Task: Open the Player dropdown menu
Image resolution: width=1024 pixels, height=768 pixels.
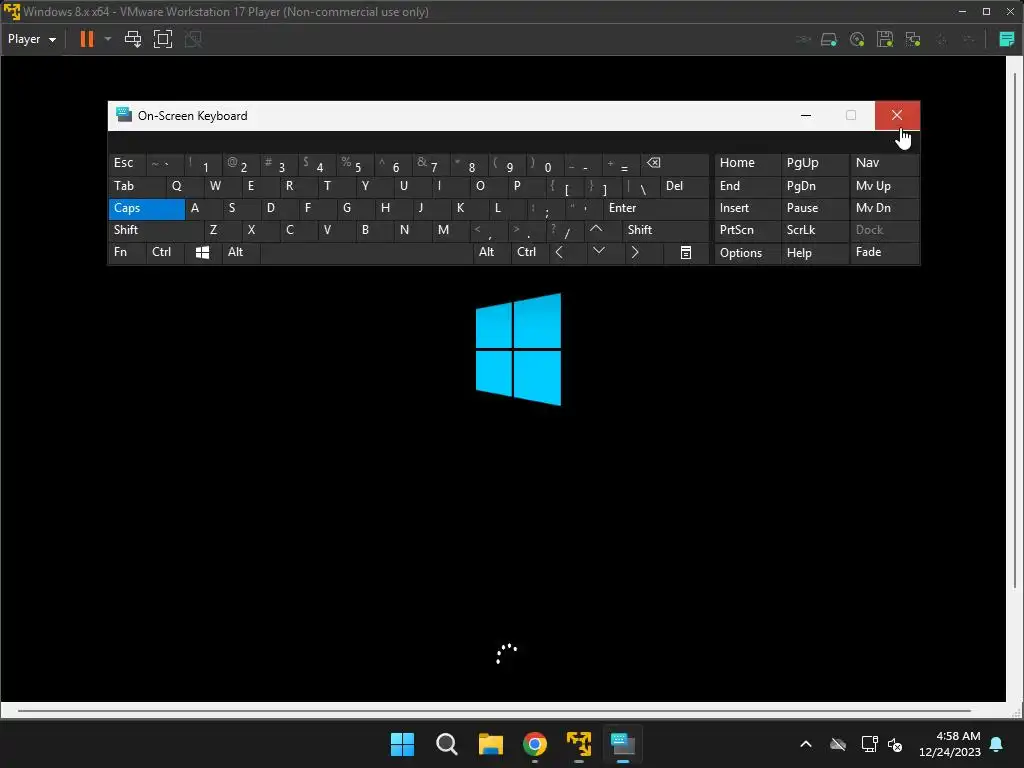Action: click(x=31, y=39)
